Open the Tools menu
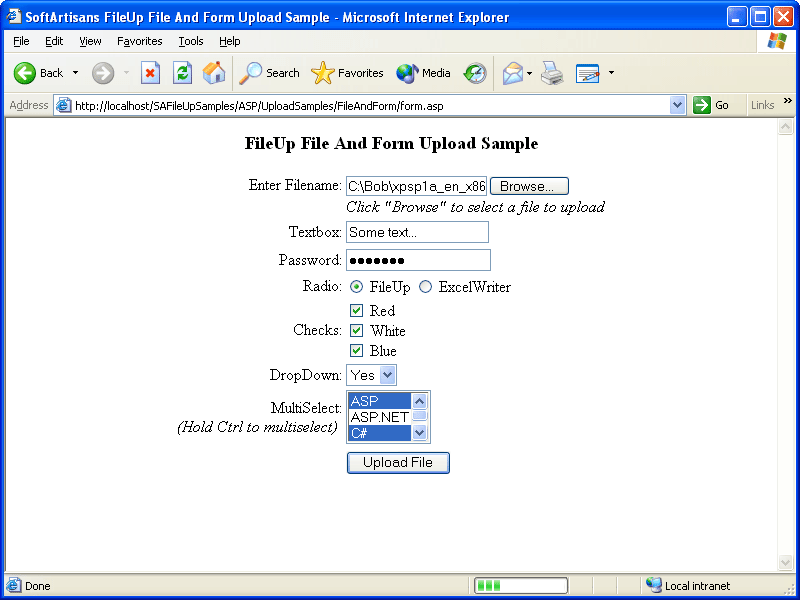The height and width of the screenshot is (600, 800). point(190,41)
